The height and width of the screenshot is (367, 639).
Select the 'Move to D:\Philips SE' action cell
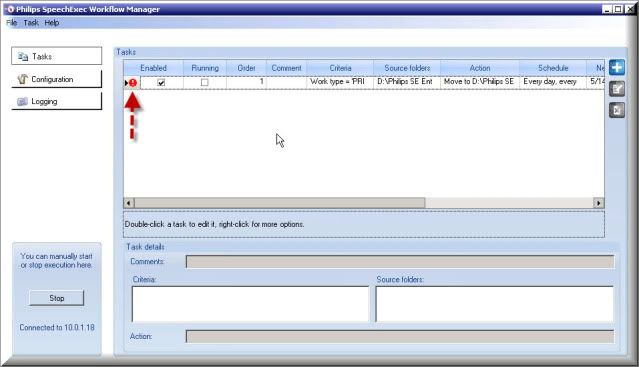tap(480, 82)
